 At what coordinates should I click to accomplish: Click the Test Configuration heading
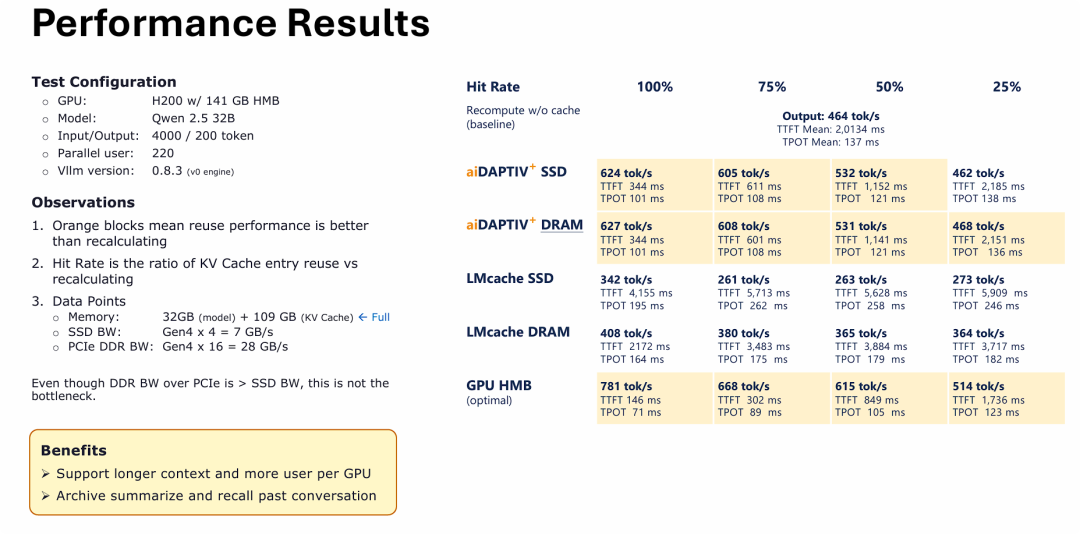[x=104, y=82]
